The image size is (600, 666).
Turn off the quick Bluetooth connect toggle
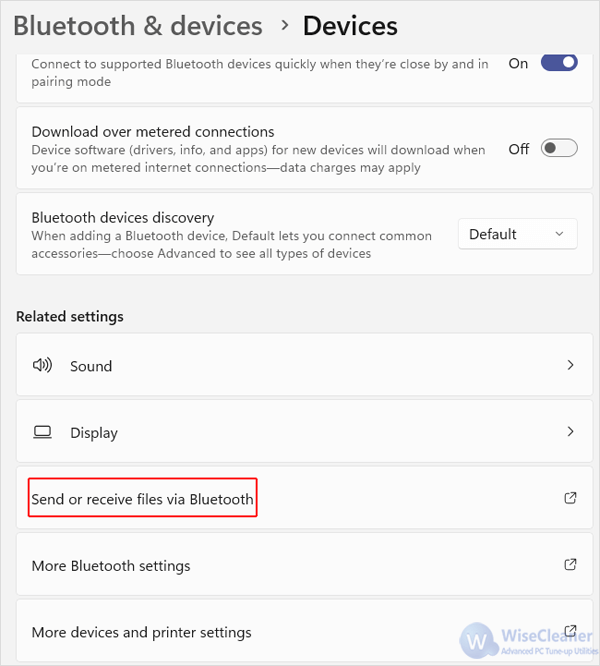[x=559, y=63]
